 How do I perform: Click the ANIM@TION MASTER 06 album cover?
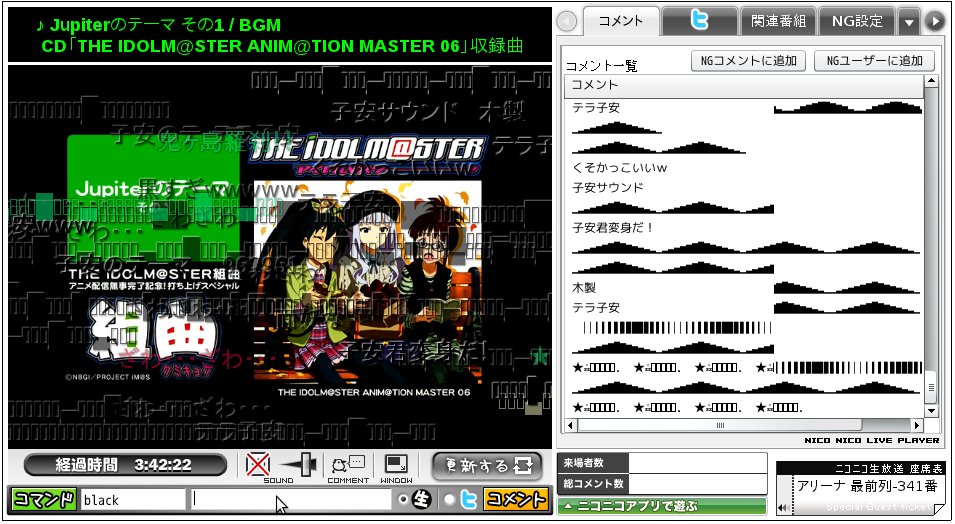(x=367, y=283)
